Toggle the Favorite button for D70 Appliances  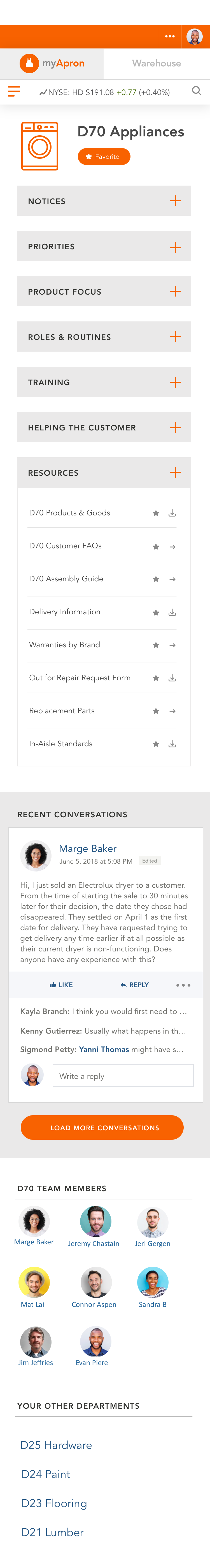pos(104,157)
